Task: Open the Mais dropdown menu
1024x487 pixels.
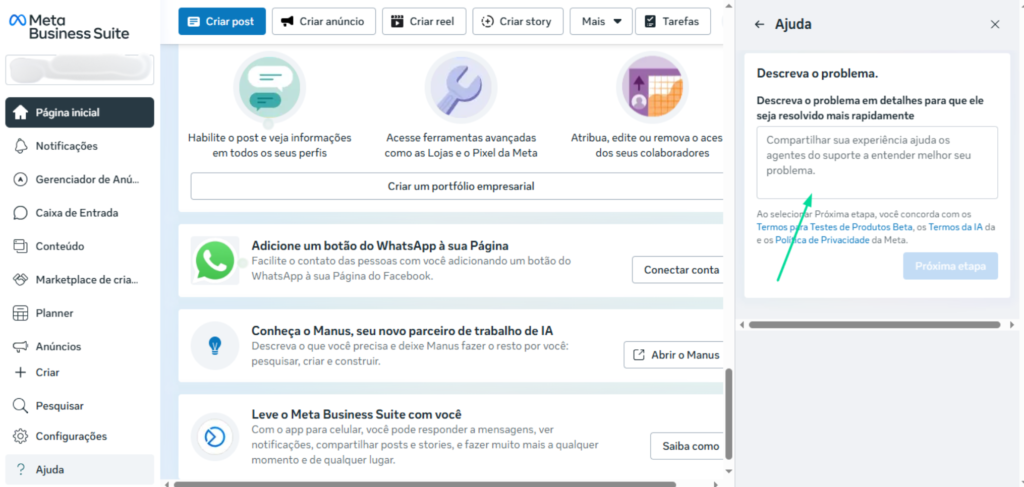Action: 601,21
